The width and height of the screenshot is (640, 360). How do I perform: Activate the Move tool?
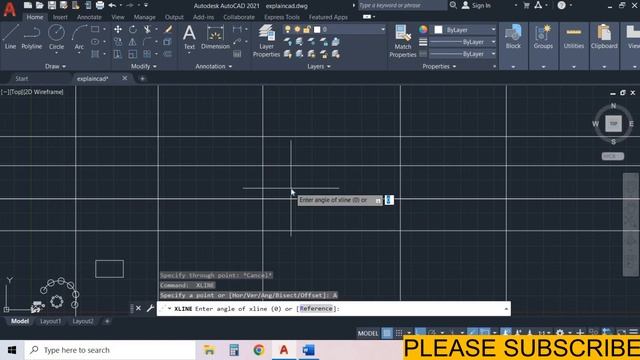118,29
